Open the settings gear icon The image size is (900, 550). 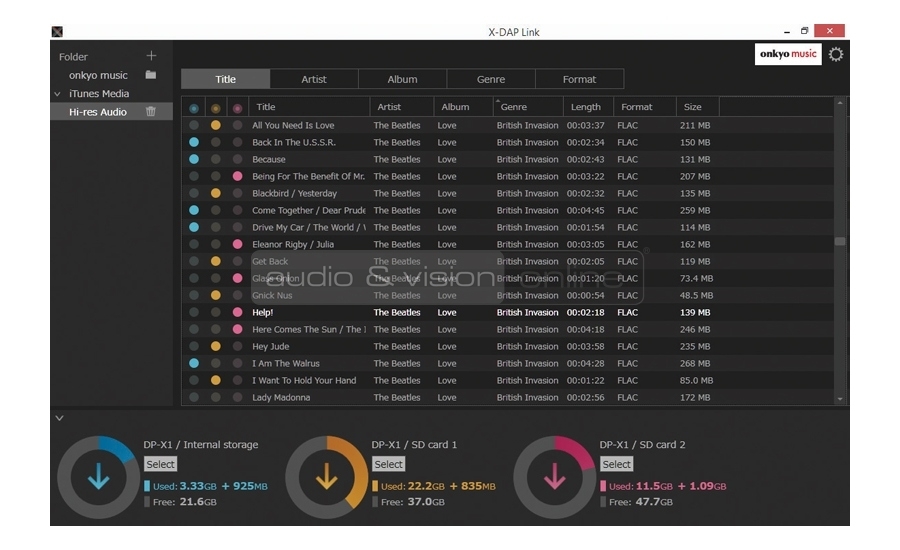pyautogui.click(x=836, y=54)
